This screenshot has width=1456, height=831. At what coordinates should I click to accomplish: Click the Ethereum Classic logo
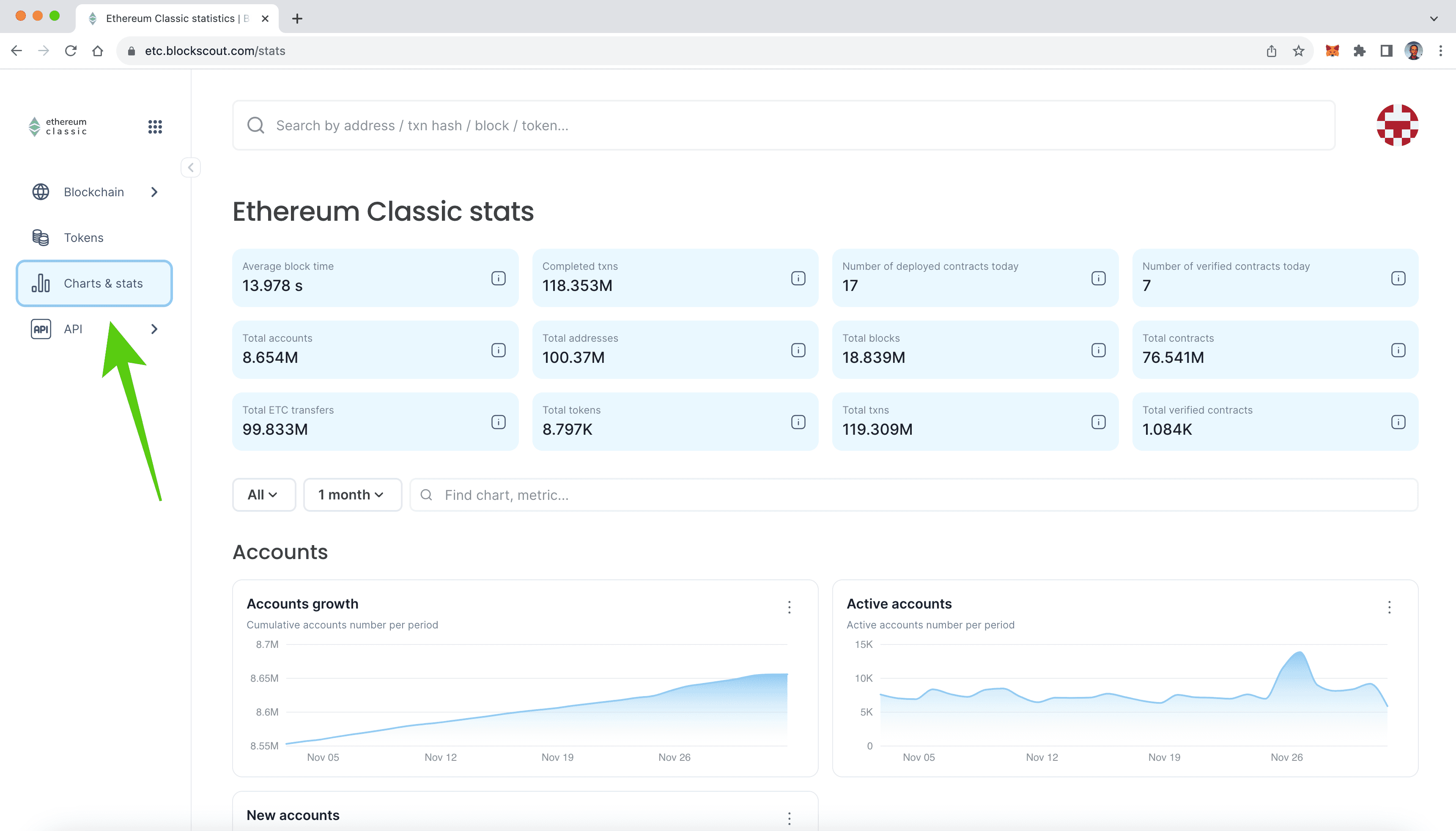[57, 126]
